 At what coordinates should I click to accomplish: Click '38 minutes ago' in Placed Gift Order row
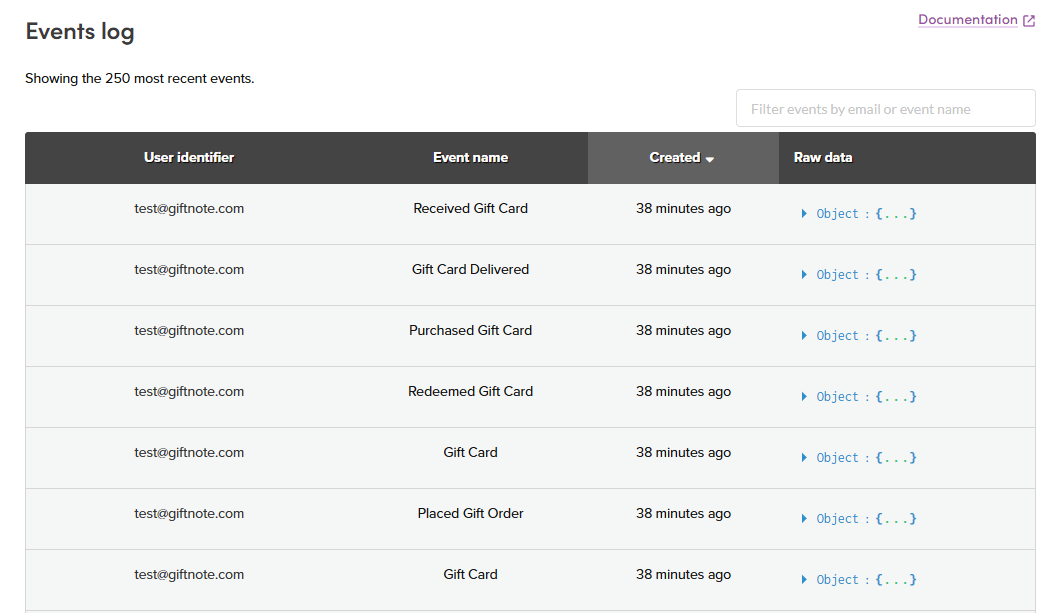683,513
